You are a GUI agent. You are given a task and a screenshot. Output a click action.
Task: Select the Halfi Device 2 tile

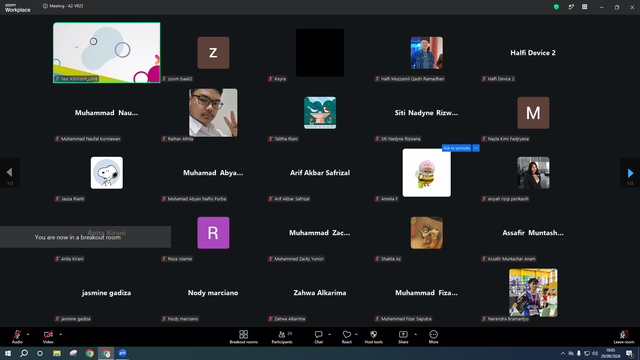pyautogui.click(x=533, y=53)
